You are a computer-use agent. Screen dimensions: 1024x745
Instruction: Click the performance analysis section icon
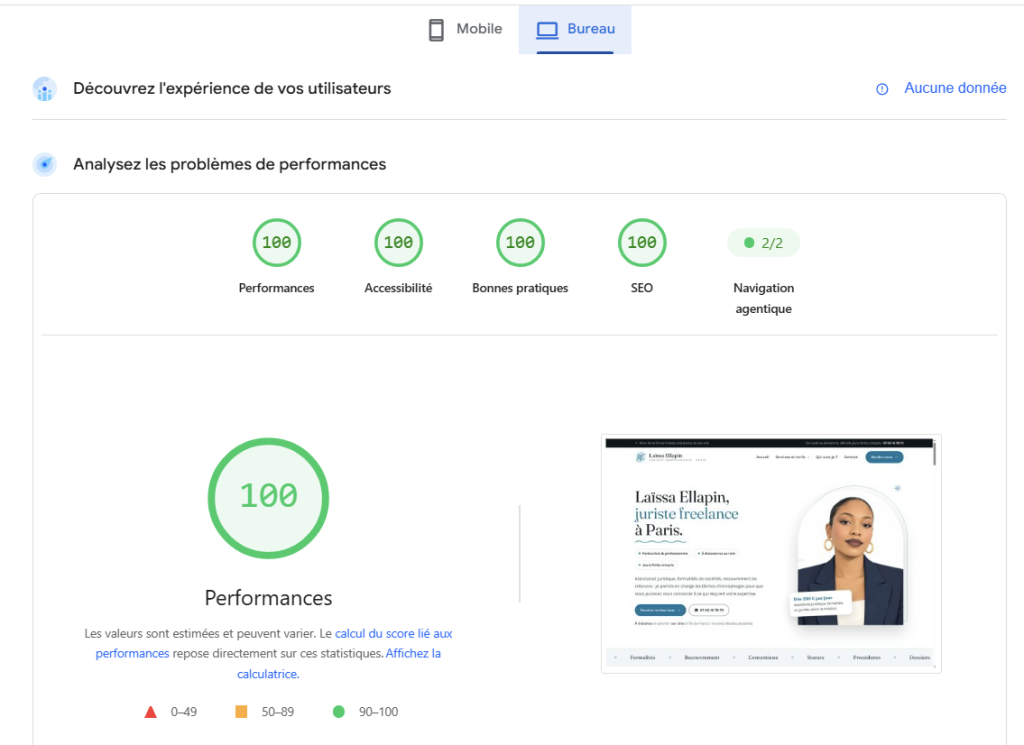(x=45, y=165)
